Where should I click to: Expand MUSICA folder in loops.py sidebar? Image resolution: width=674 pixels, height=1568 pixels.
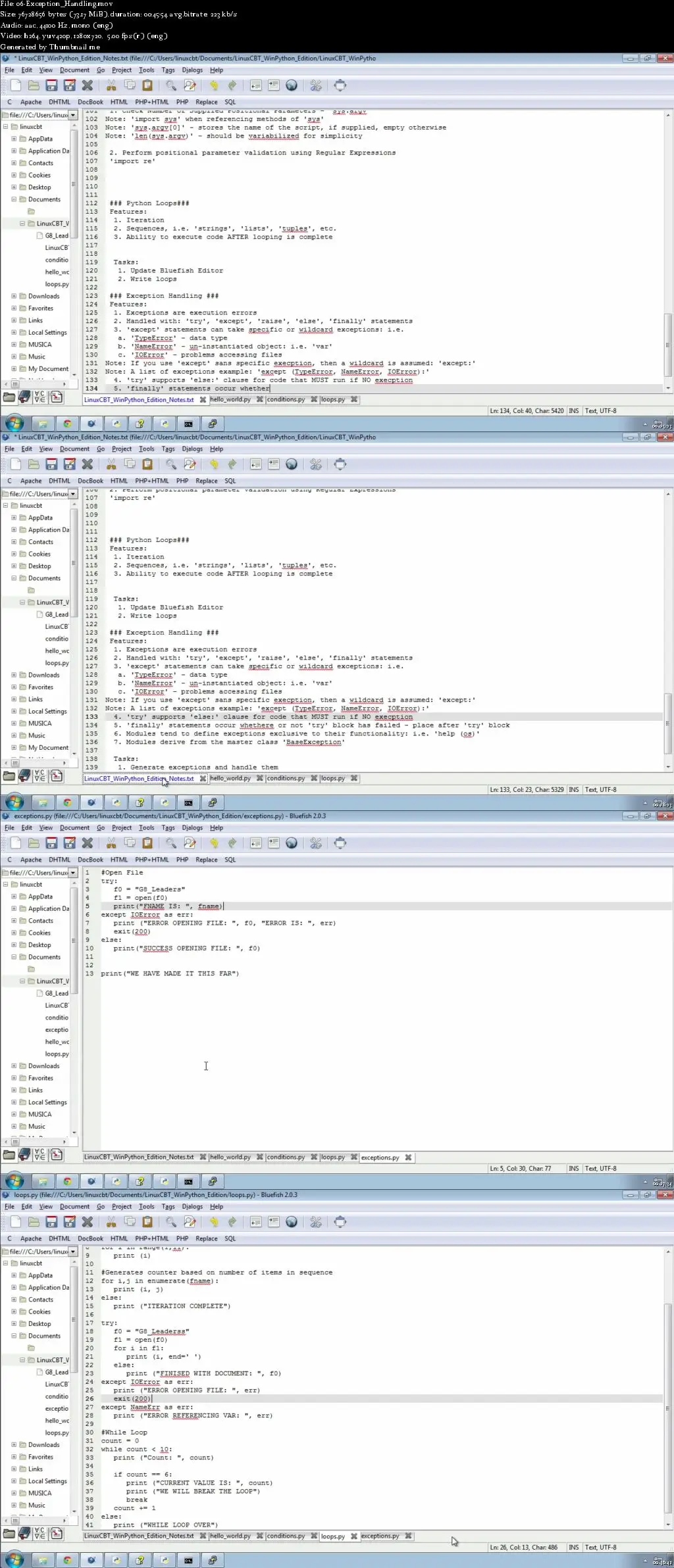tap(14, 1493)
